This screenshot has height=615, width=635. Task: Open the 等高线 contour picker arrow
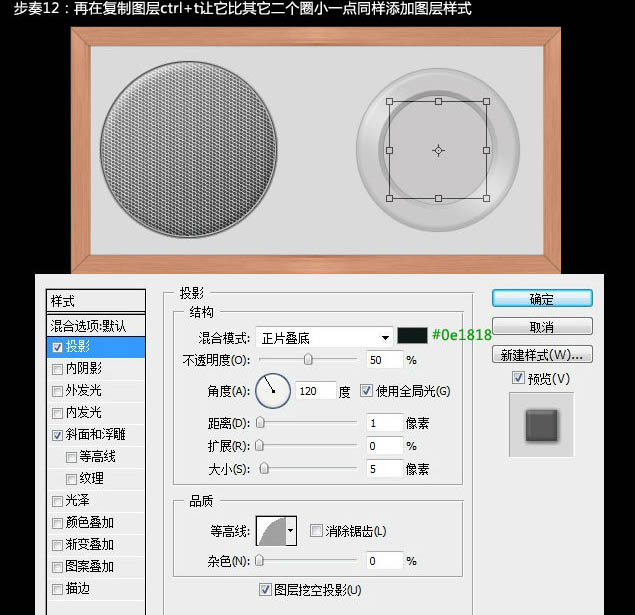(x=291, y=530)
